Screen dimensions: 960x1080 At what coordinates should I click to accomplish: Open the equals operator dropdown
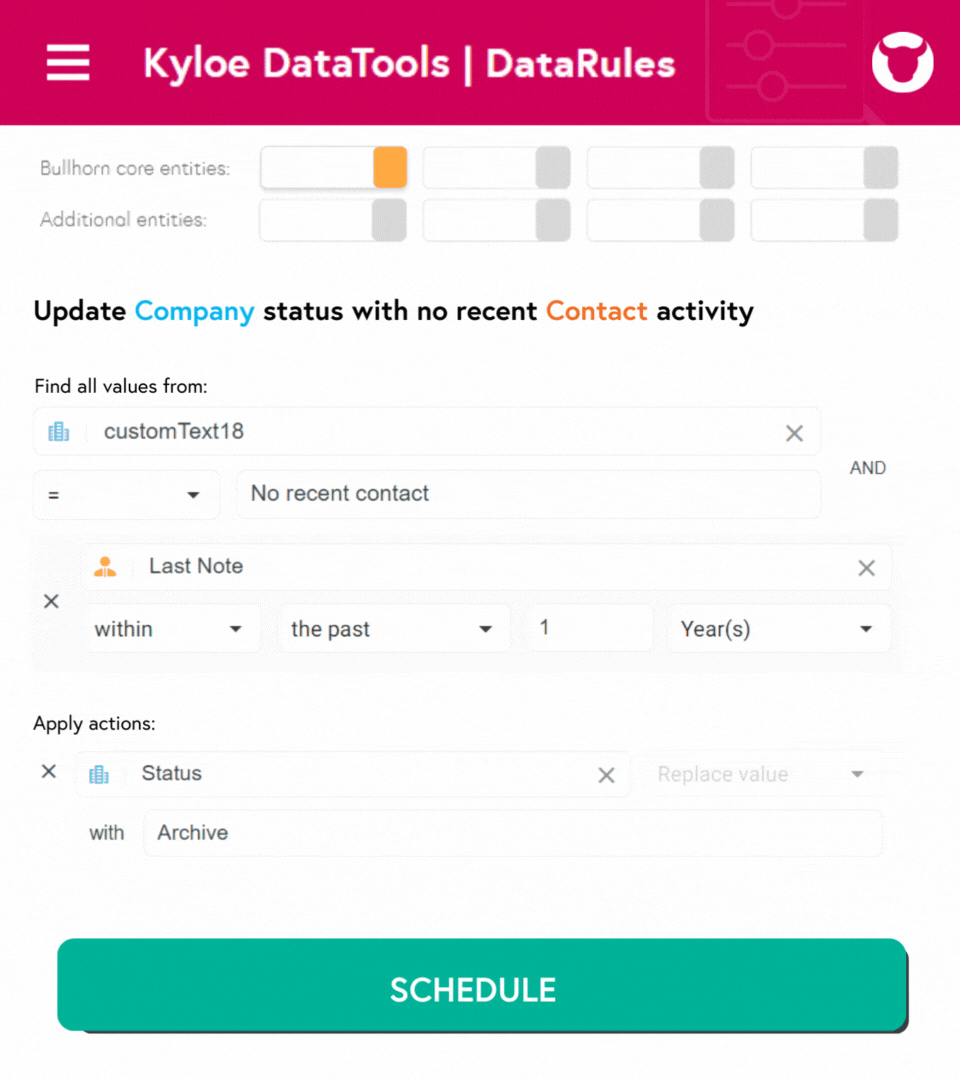coord(127,495)
